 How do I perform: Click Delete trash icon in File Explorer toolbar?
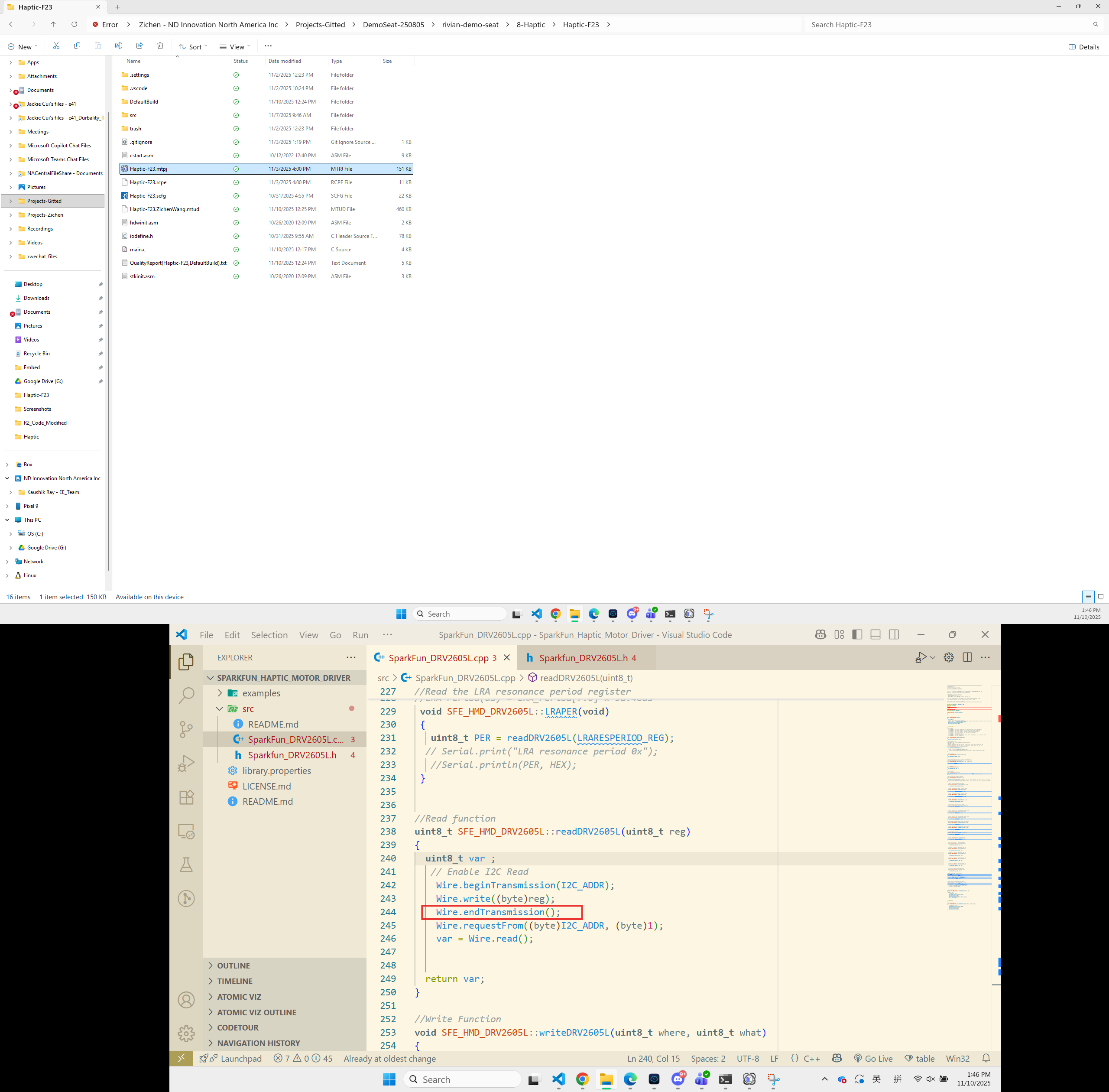point(160,46)
